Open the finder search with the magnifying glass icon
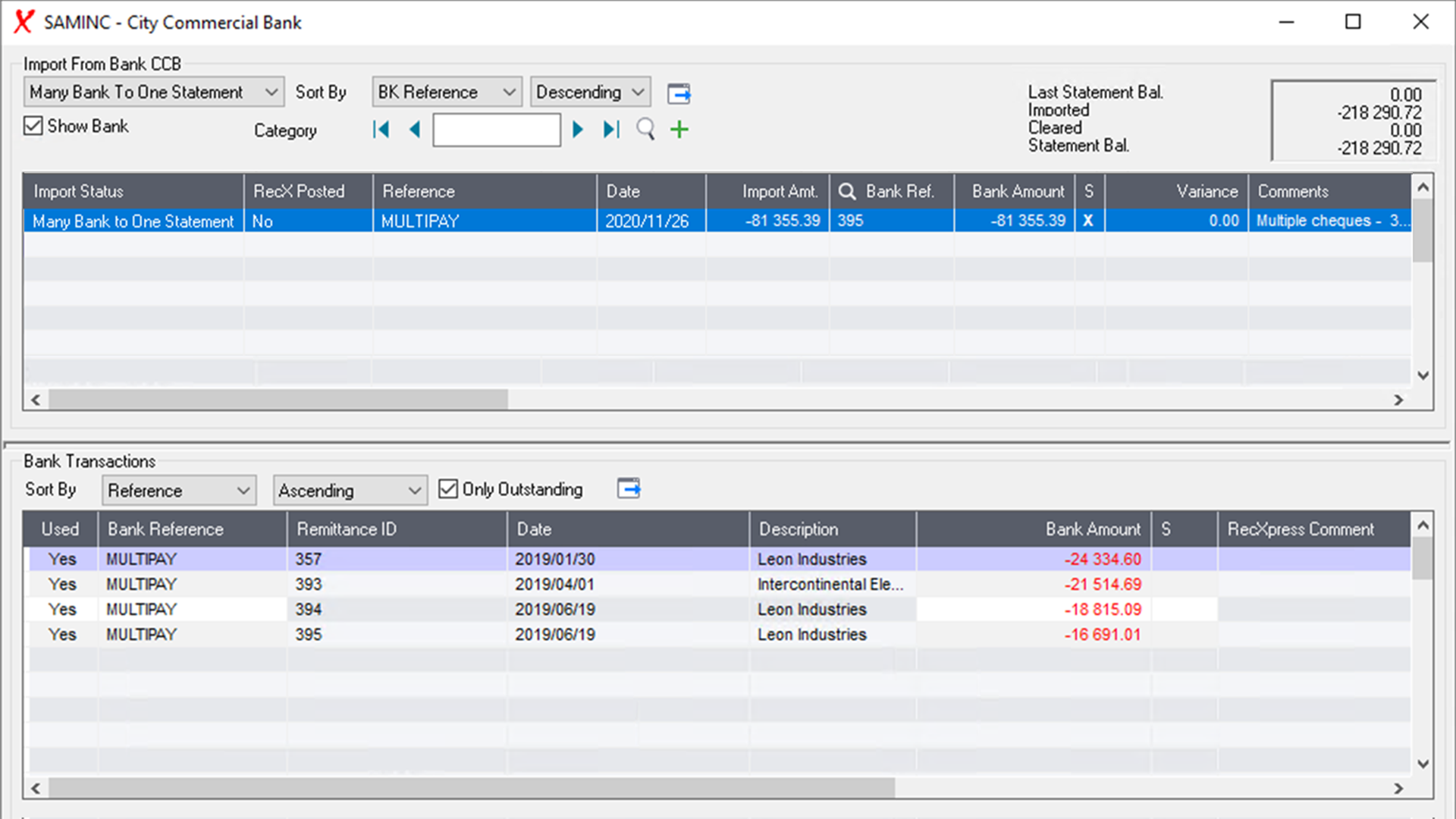1456x819 pixels. coord(645,129)
